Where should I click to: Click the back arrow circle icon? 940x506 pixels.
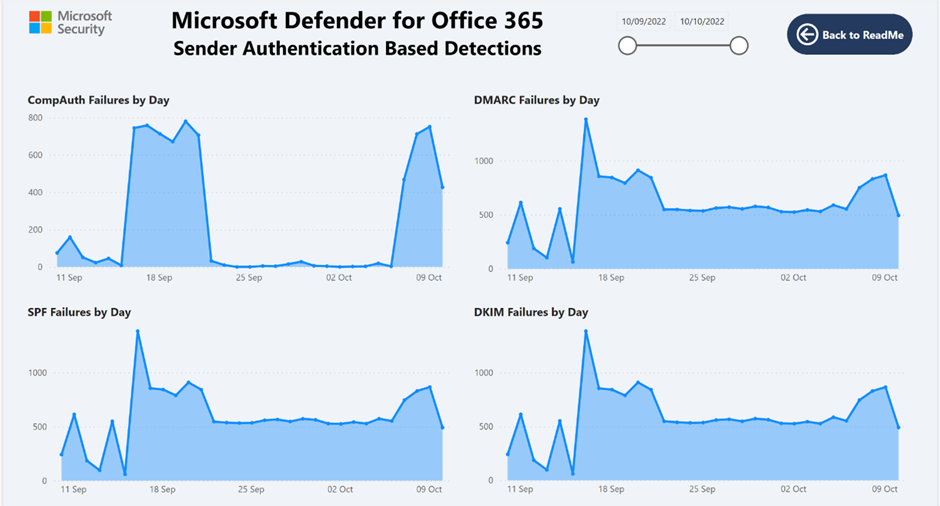[x=807, y=35]
